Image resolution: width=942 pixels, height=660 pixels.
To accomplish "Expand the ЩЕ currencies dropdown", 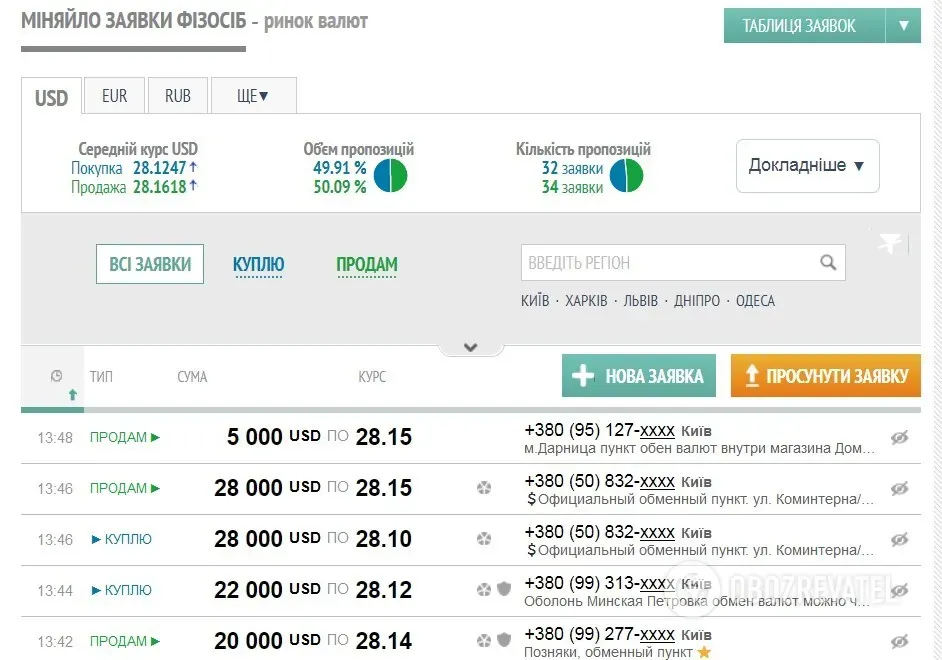I will 253,96.
